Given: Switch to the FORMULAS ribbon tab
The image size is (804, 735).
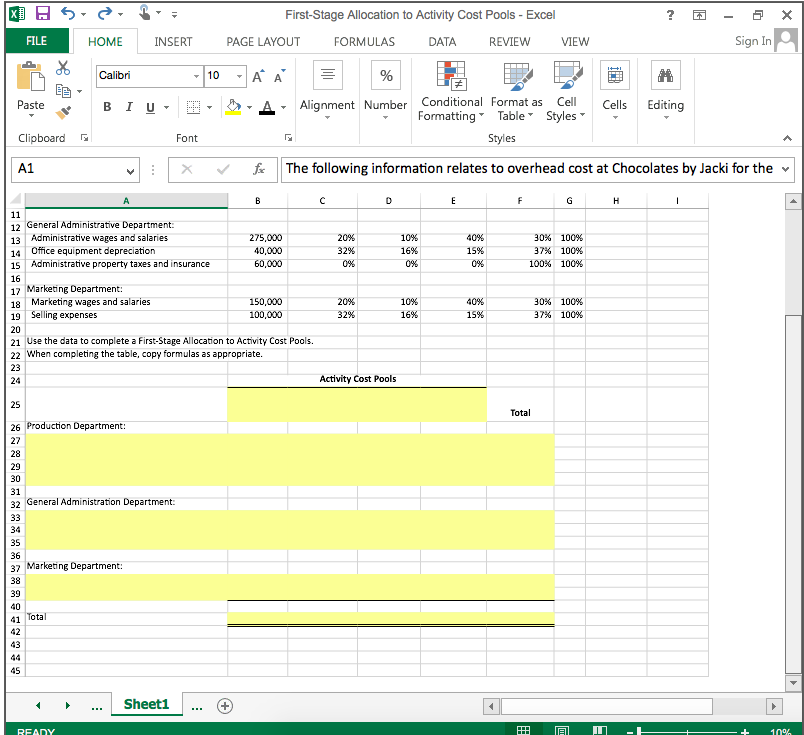Looking at the screenshot, I should coord(363,41).
